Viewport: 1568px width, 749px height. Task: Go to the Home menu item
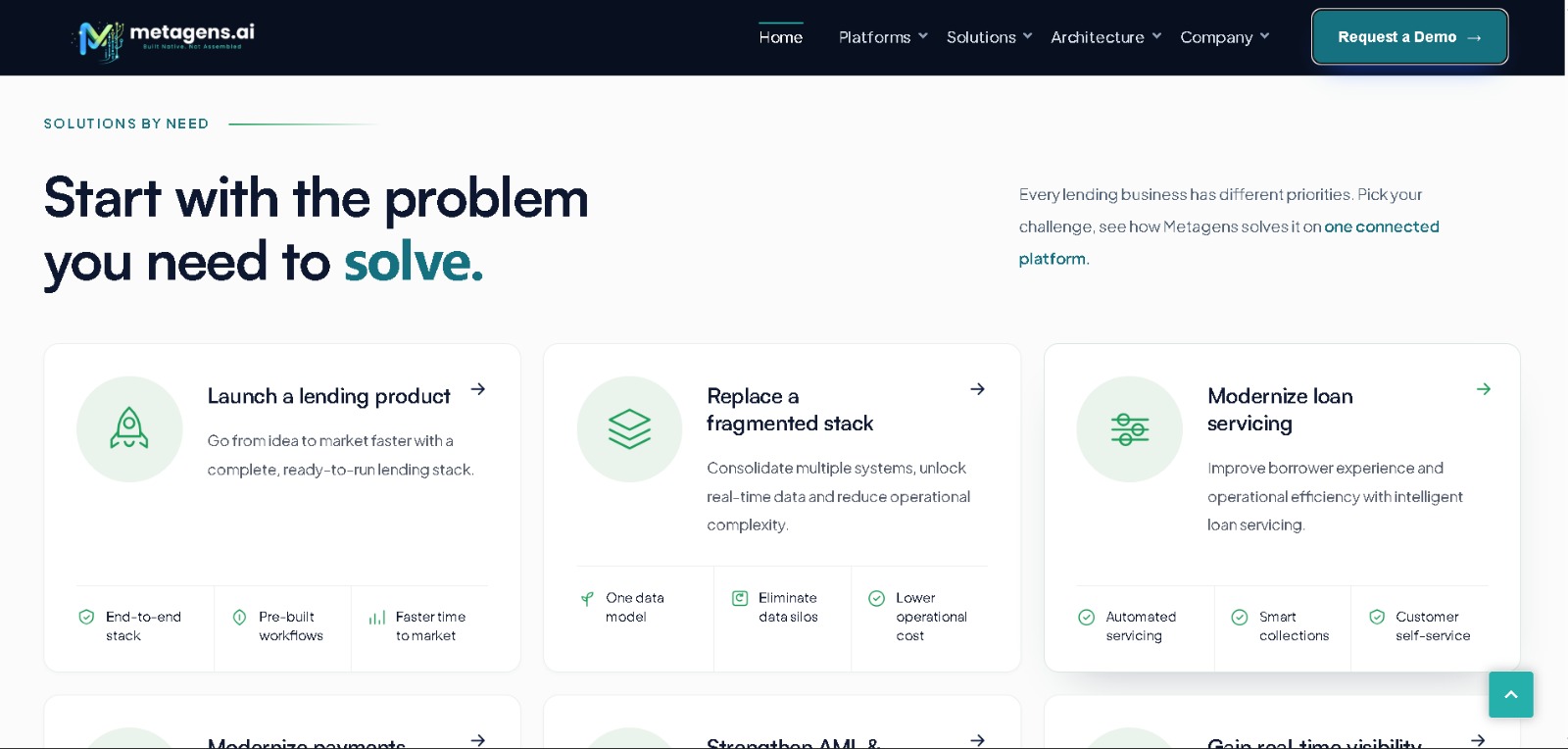point(781,37)
